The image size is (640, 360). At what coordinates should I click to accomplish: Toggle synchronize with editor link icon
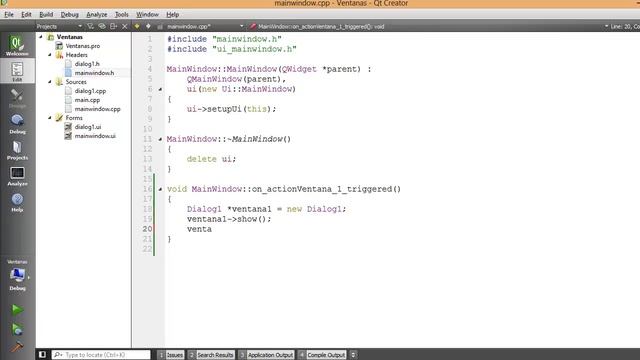pos(102,26)
